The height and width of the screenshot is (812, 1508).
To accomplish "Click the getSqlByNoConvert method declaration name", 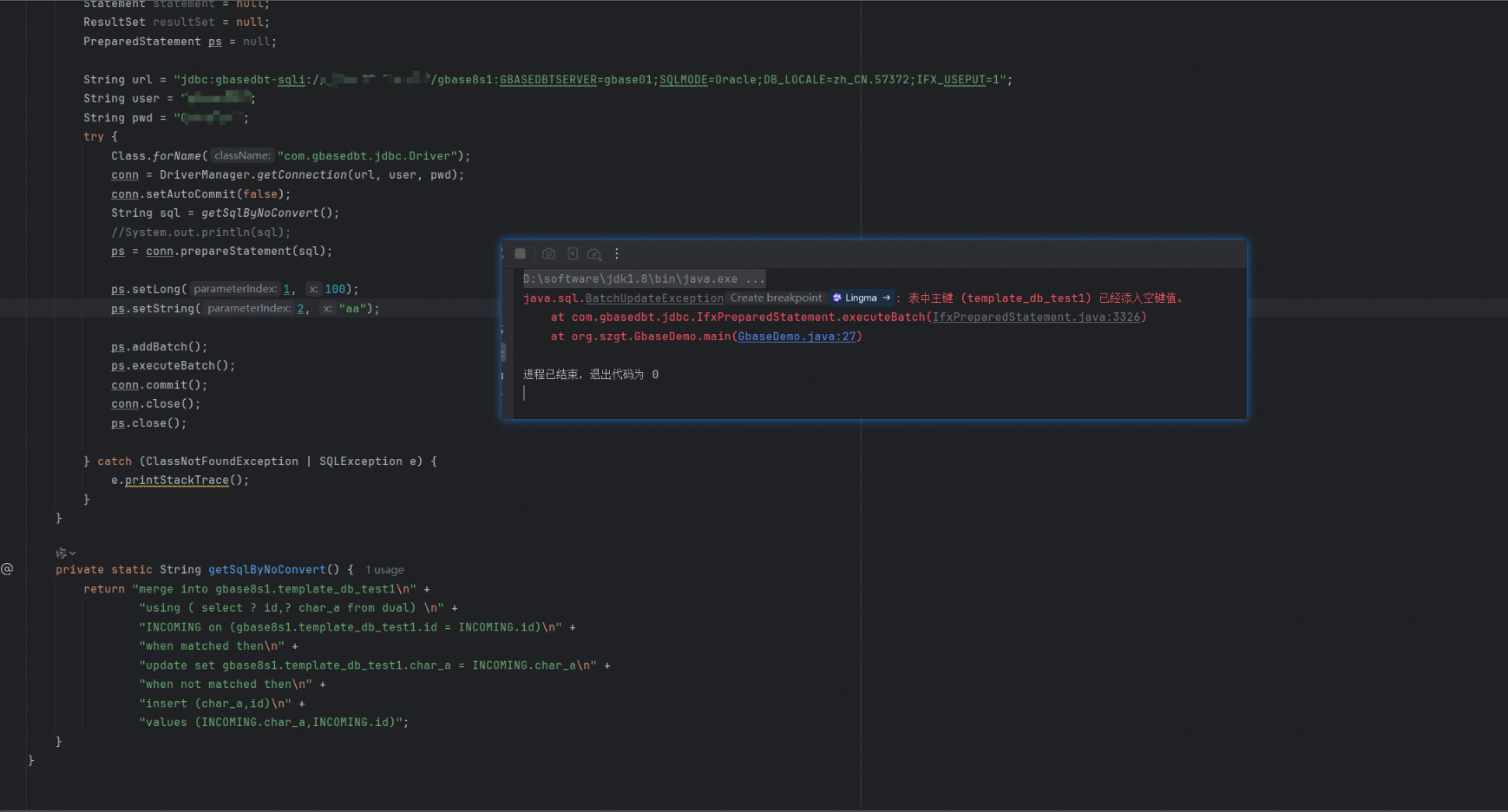I will 267,570.
